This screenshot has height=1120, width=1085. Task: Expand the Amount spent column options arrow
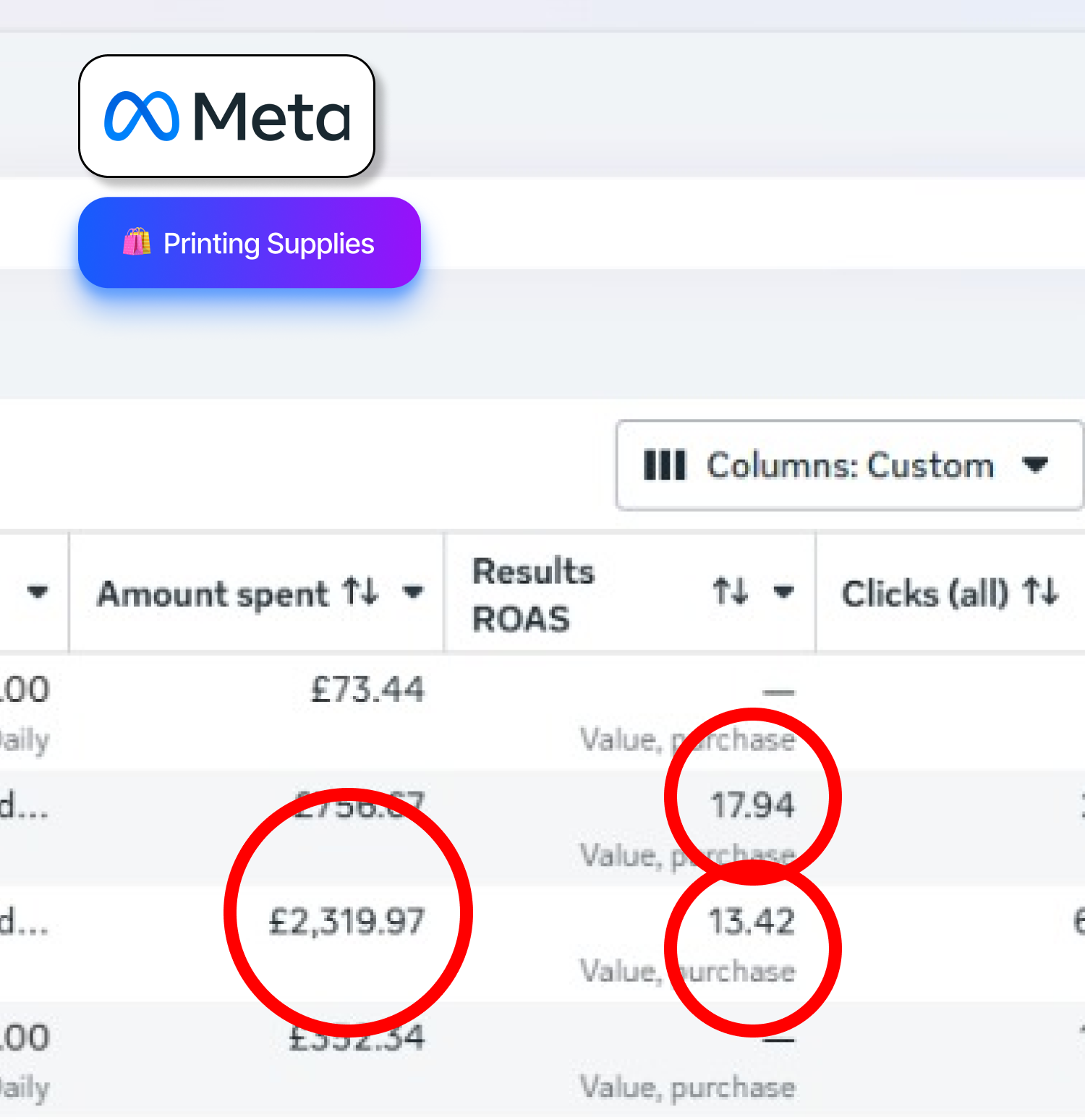[413, 593]
